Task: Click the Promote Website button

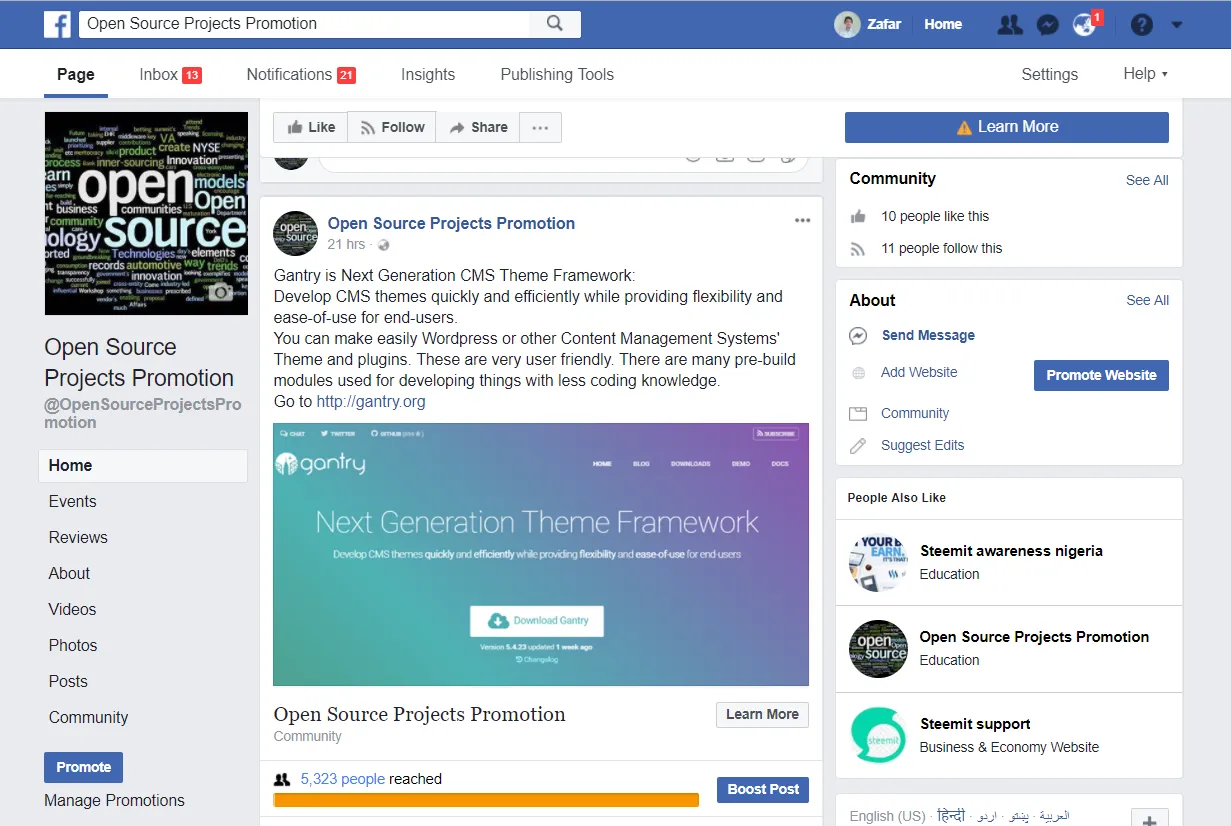Action: click(1101, 375)
